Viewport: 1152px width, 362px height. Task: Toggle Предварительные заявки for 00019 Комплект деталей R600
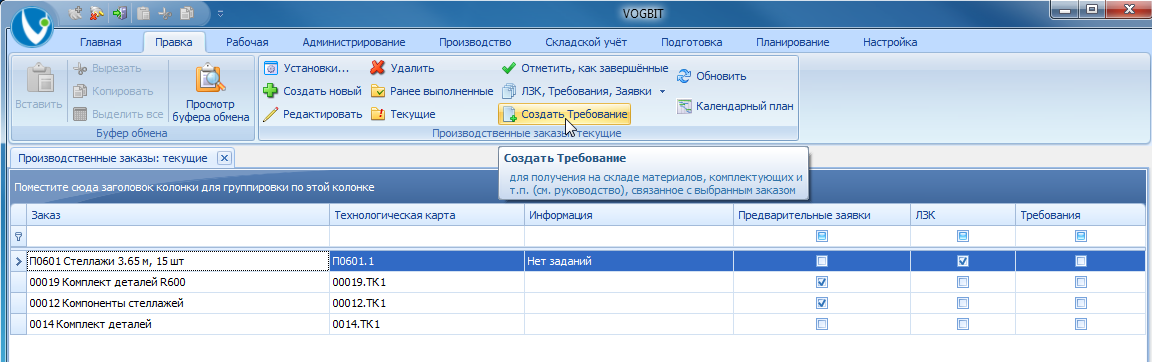[822, 282]
